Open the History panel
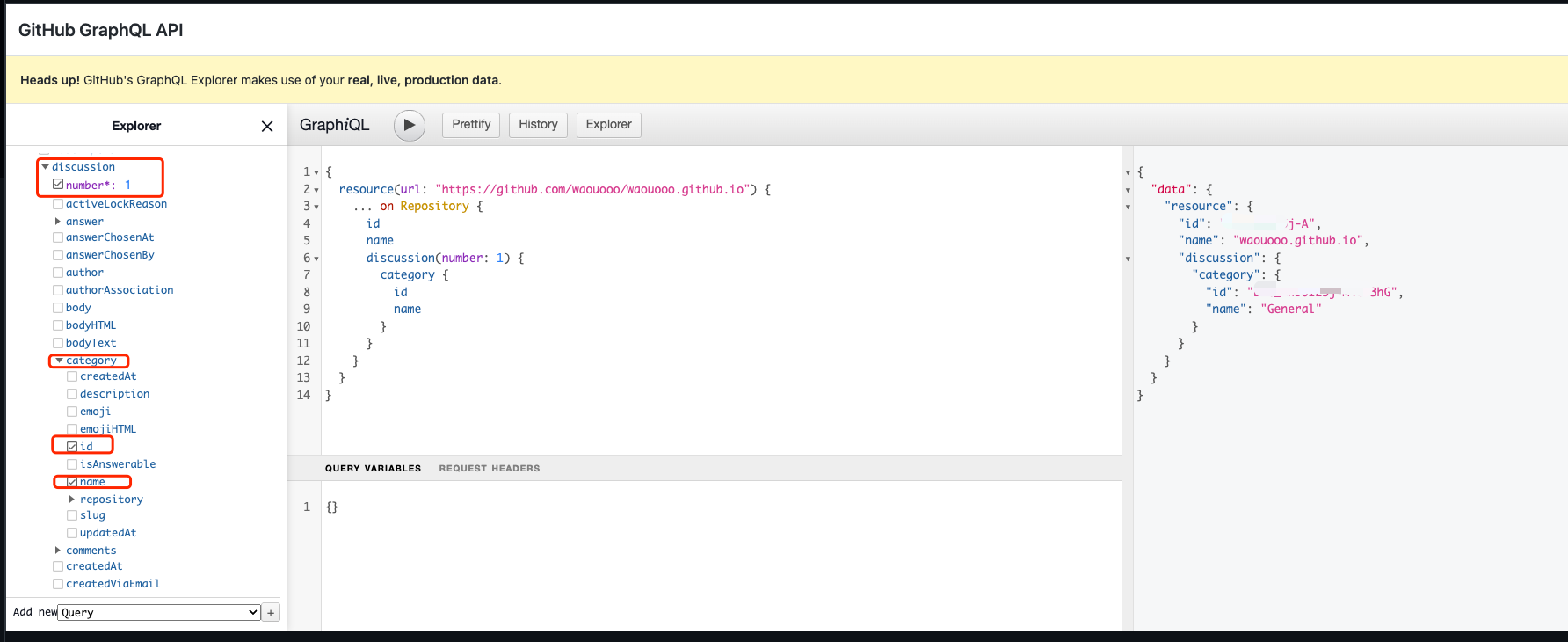This screenshot has width=1568, height=642. 538,125
